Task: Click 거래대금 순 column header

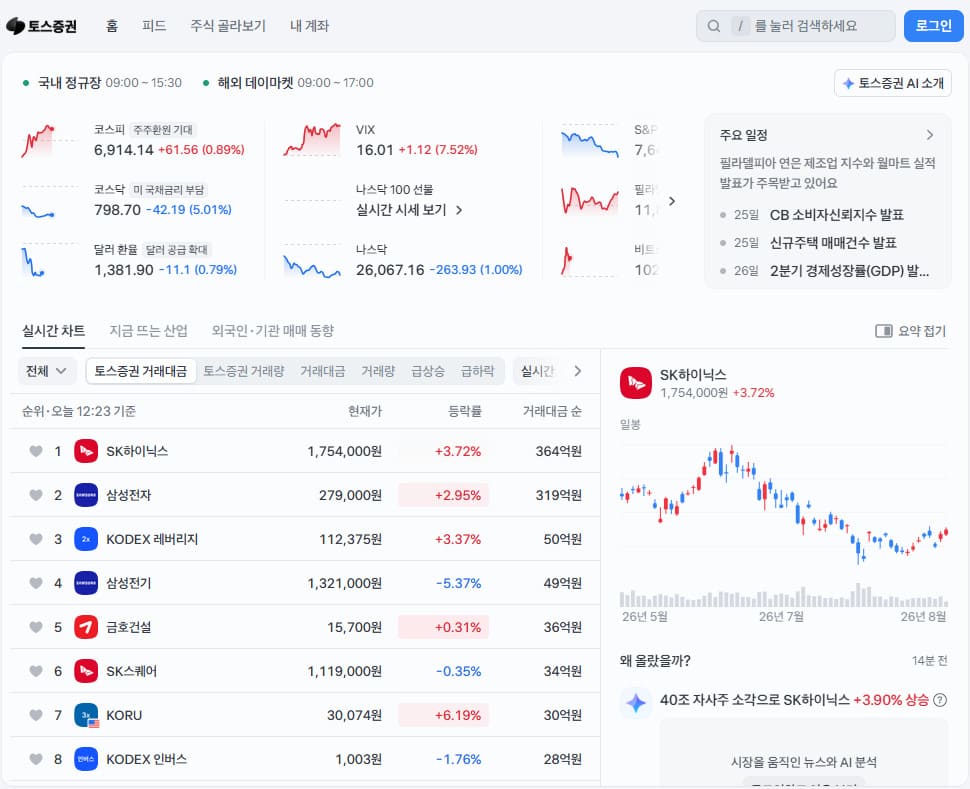Action: point(552,411)
